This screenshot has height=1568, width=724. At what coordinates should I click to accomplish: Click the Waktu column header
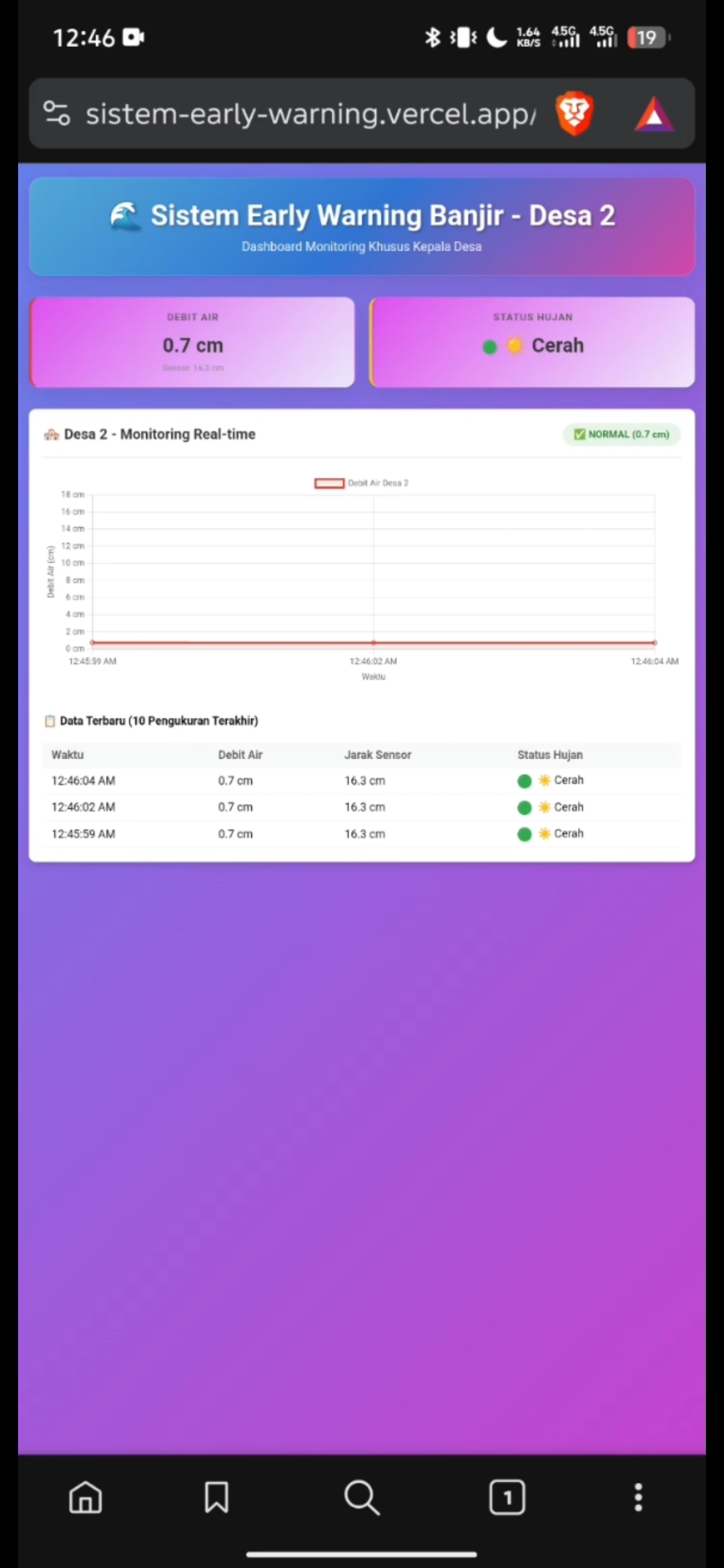(68, 755)
